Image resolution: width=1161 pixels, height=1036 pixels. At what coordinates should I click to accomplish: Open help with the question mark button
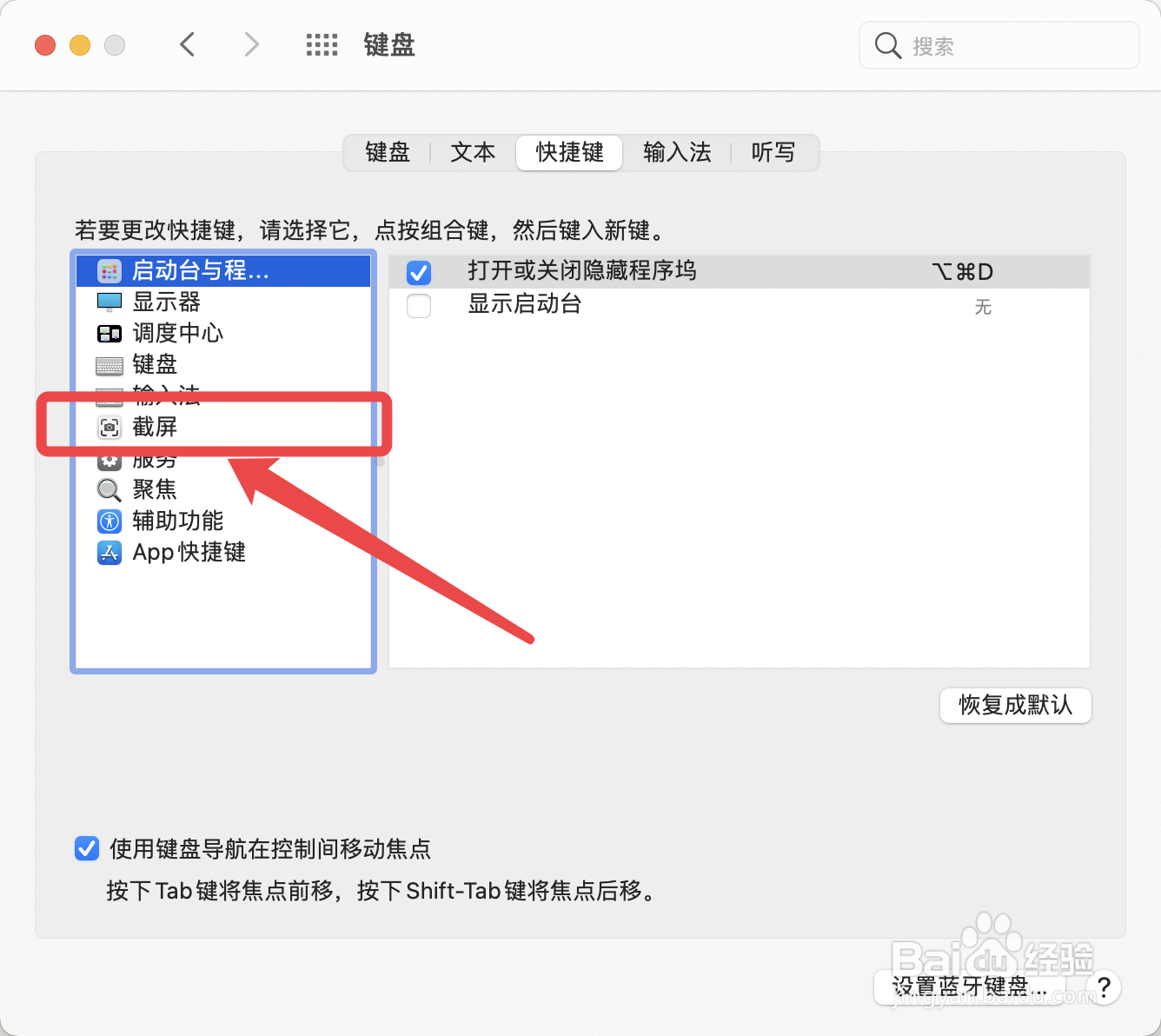(x=1104, y=987)
